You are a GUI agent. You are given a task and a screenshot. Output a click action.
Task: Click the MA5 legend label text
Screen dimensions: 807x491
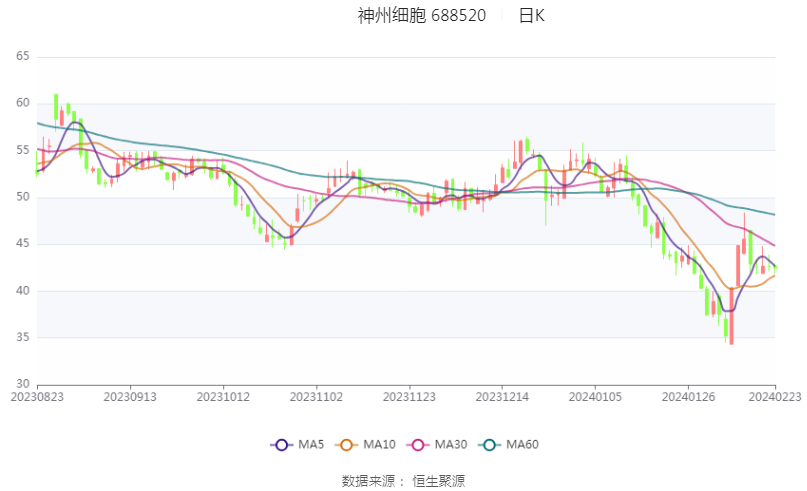(311, 445)
